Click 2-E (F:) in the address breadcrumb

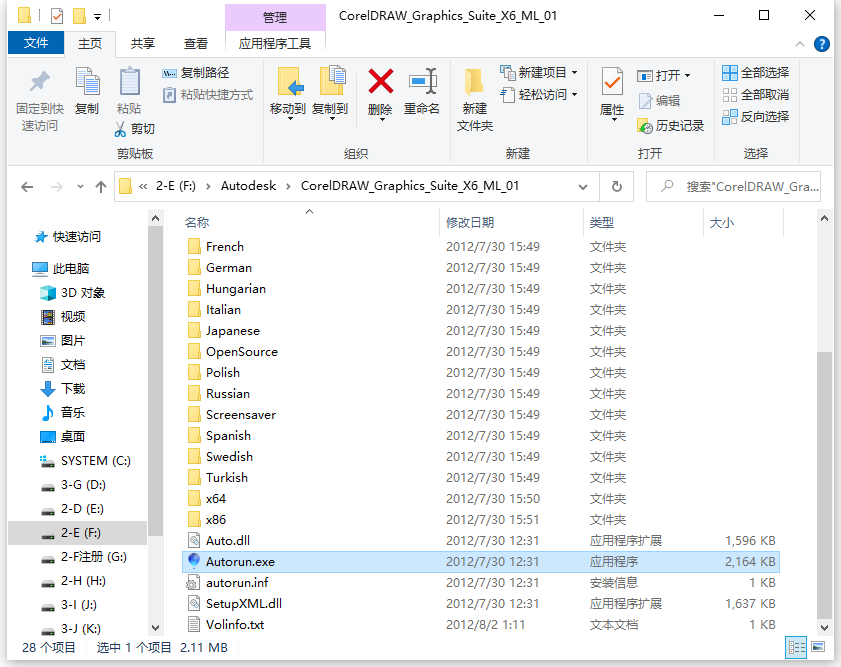pos(175,186)
